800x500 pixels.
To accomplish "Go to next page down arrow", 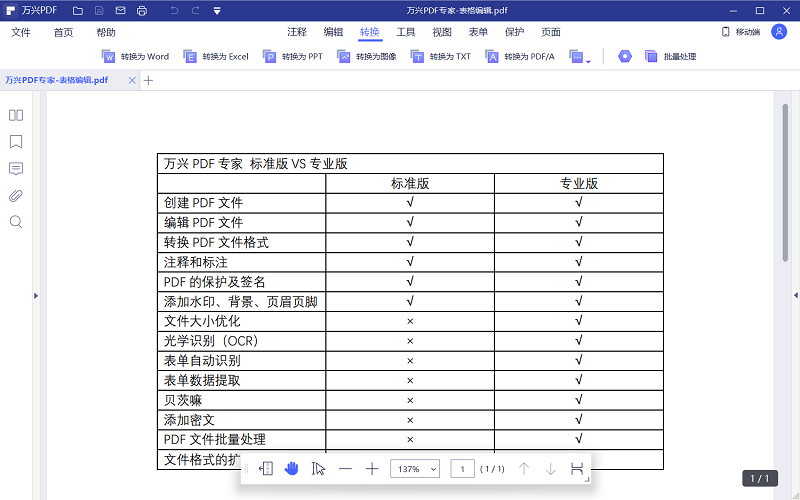I will tap(551, 468).
